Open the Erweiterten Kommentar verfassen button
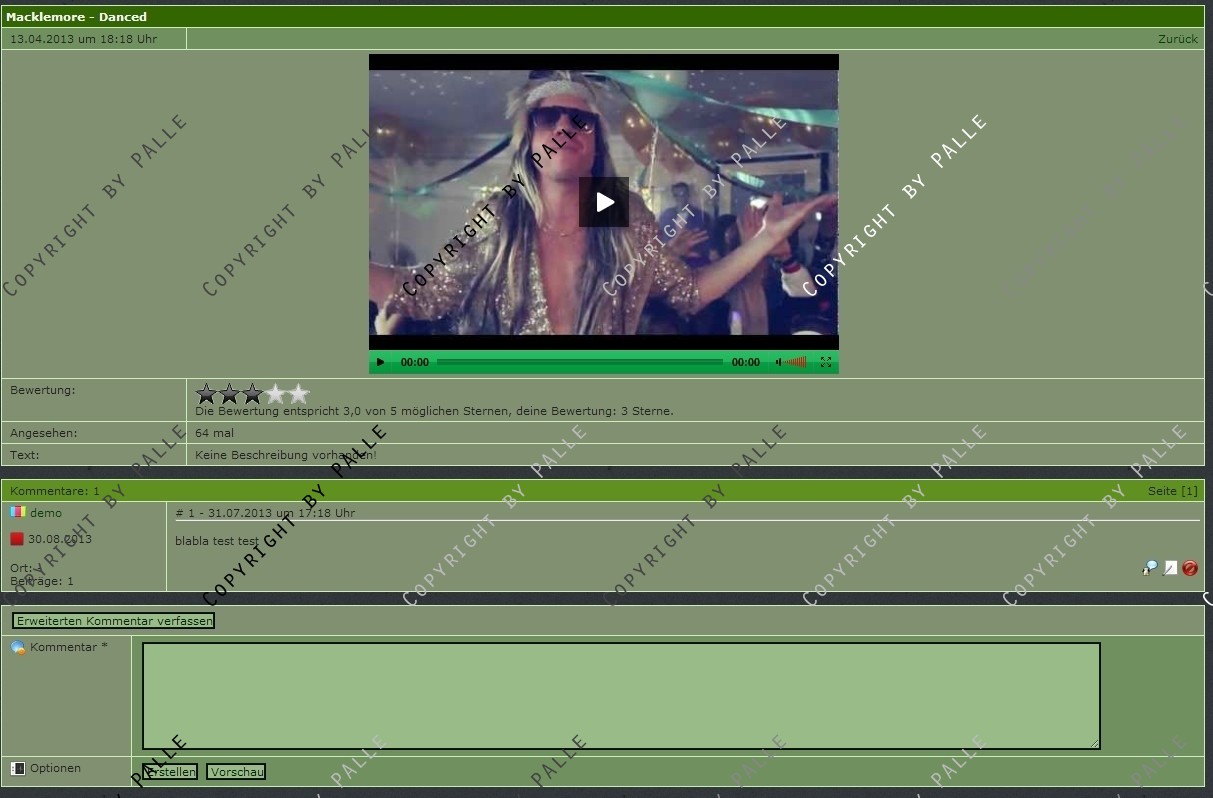This screenshot has height=798, width=1213. coord(114,621)
